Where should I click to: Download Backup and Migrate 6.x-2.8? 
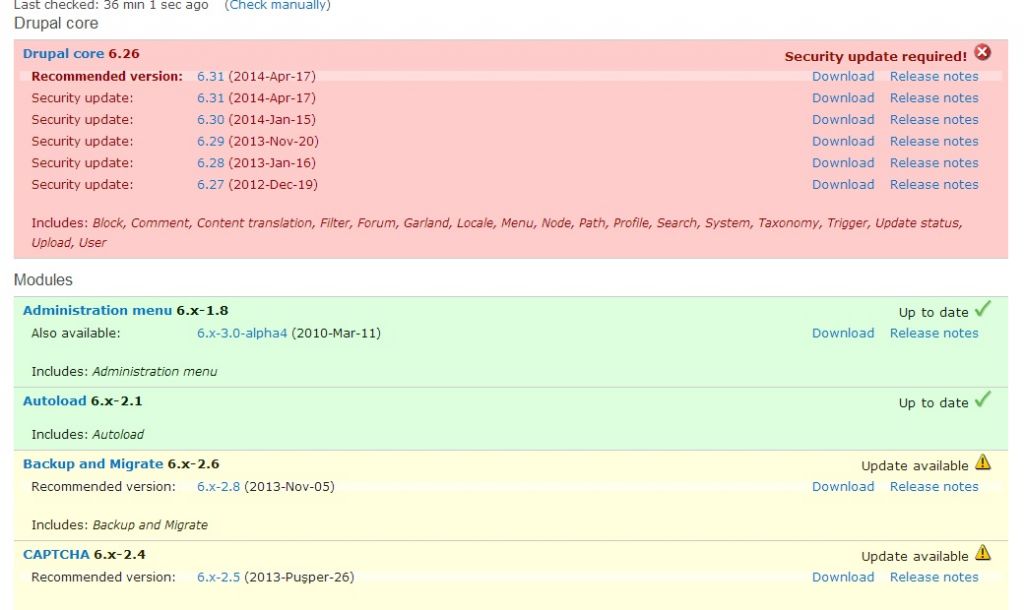tap(843, 486)
